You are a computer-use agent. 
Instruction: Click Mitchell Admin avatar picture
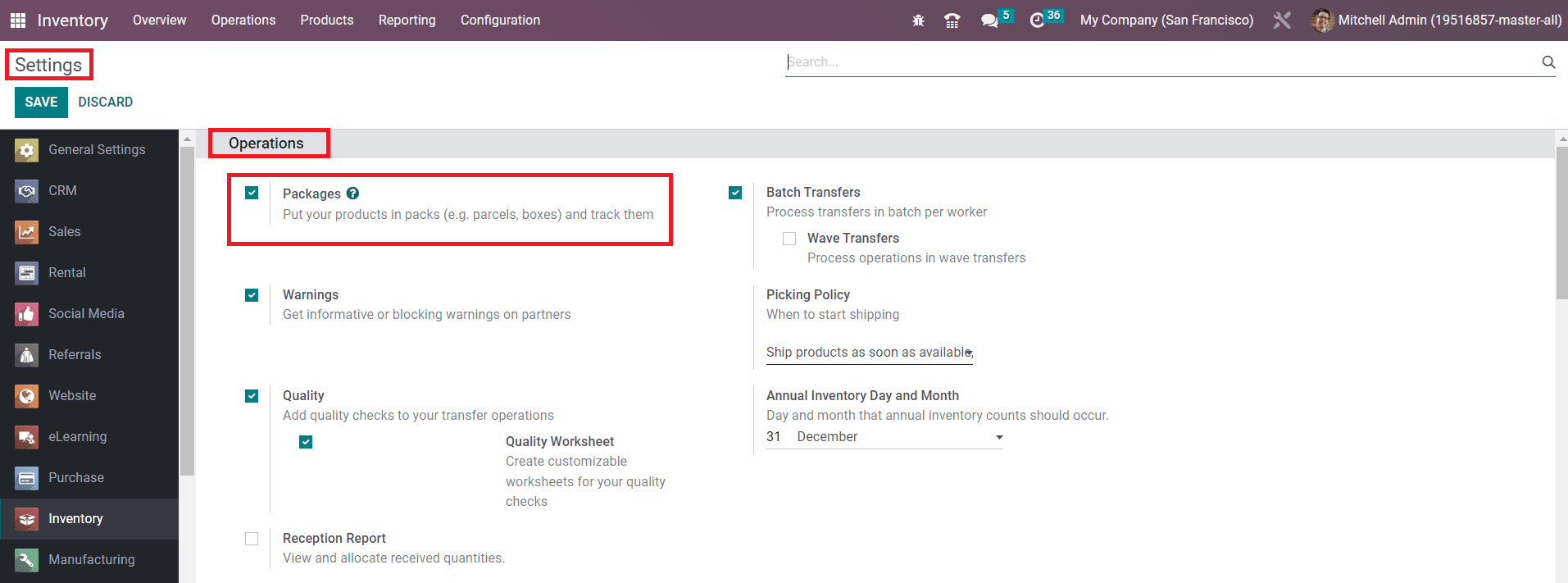1322,20
